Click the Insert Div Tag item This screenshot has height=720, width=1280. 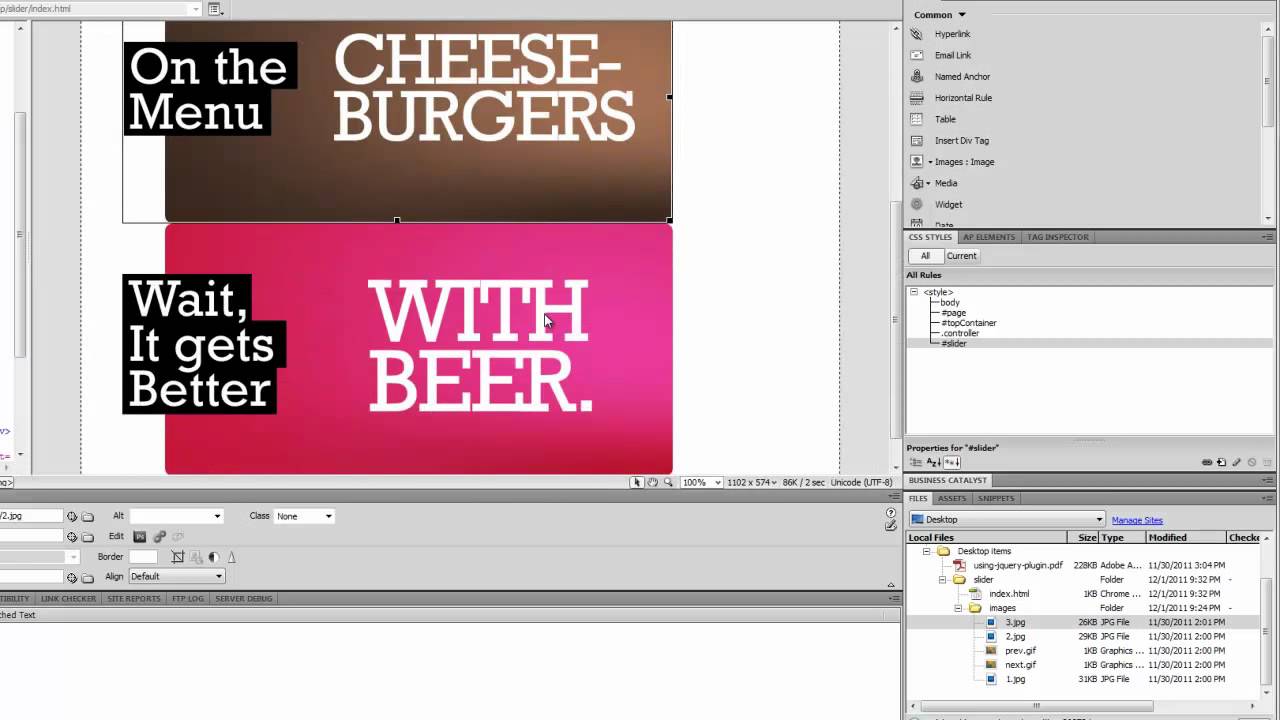[949, 140]
